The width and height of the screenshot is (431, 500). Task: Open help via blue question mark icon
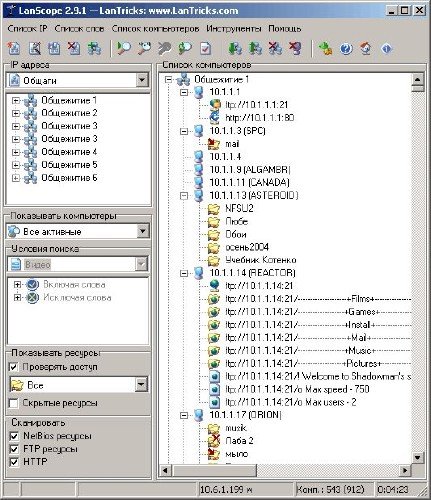[346, 49]
